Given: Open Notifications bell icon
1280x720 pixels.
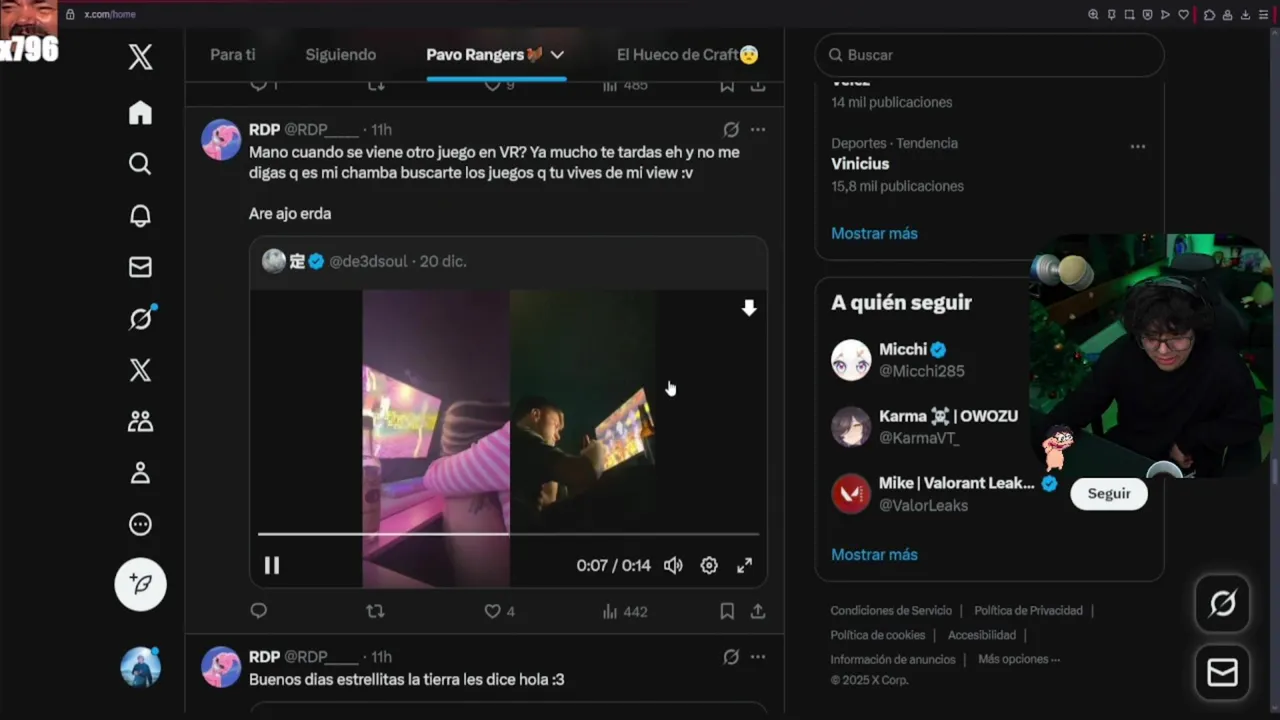Looking at the screenshot, I should click(140, 216).
